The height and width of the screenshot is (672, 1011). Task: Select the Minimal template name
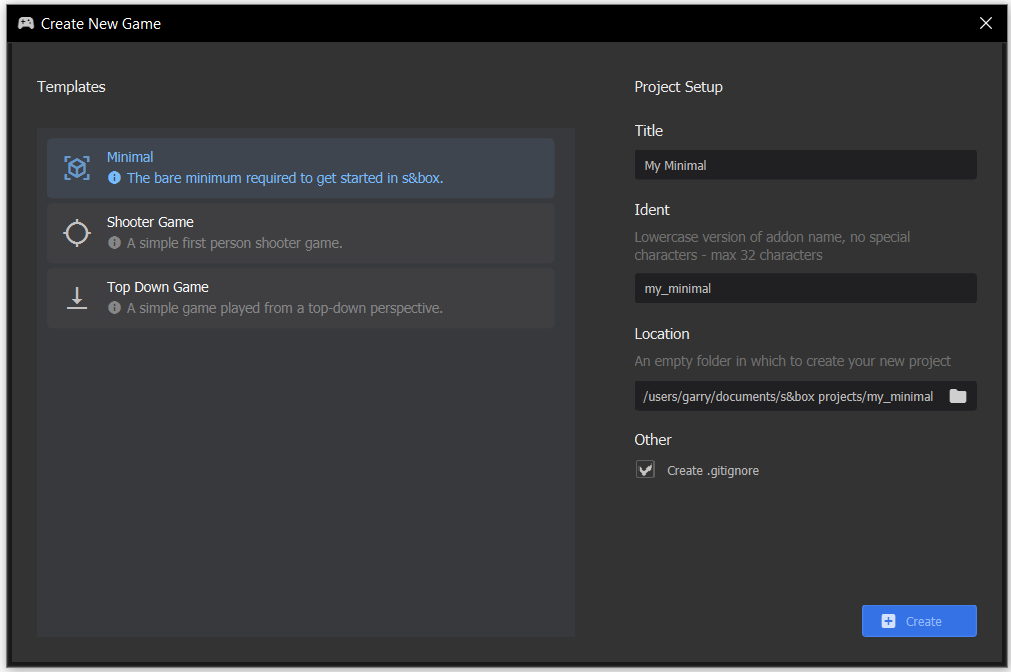pos(130,157)
